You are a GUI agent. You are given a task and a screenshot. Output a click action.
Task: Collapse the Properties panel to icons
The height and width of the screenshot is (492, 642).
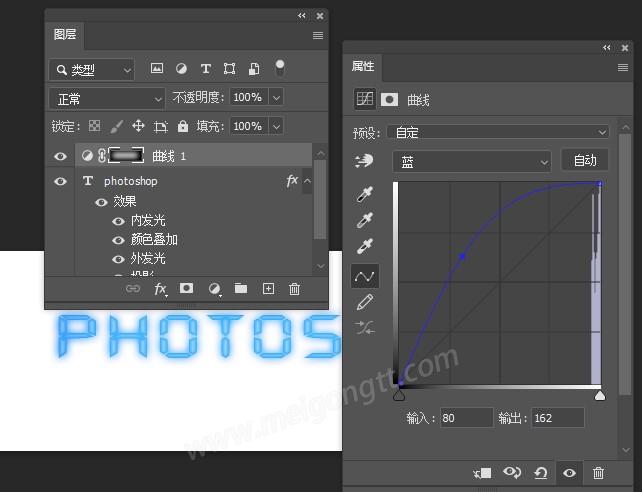tap(607, 47)
